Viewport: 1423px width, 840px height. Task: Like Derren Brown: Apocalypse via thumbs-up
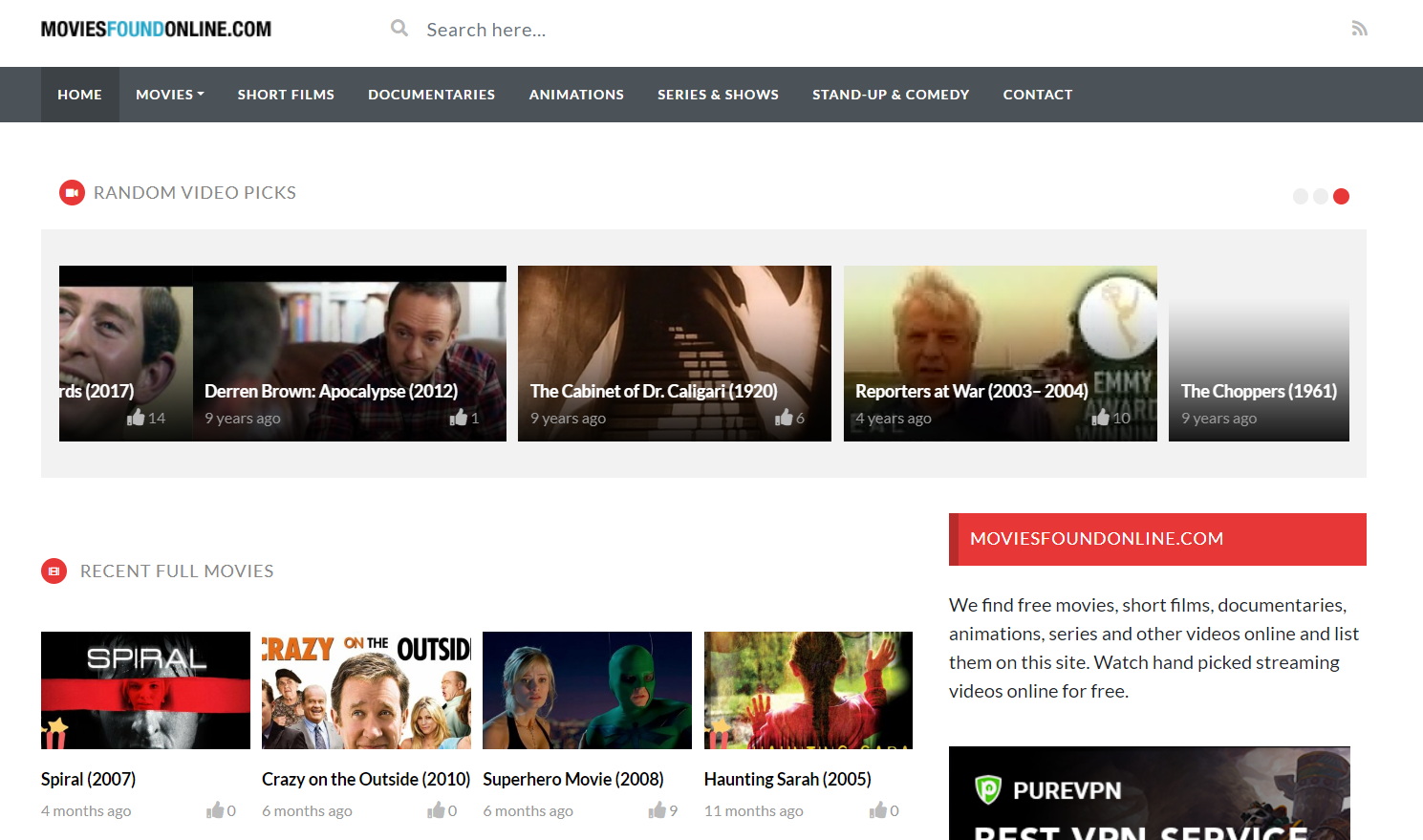coord(459,418)
